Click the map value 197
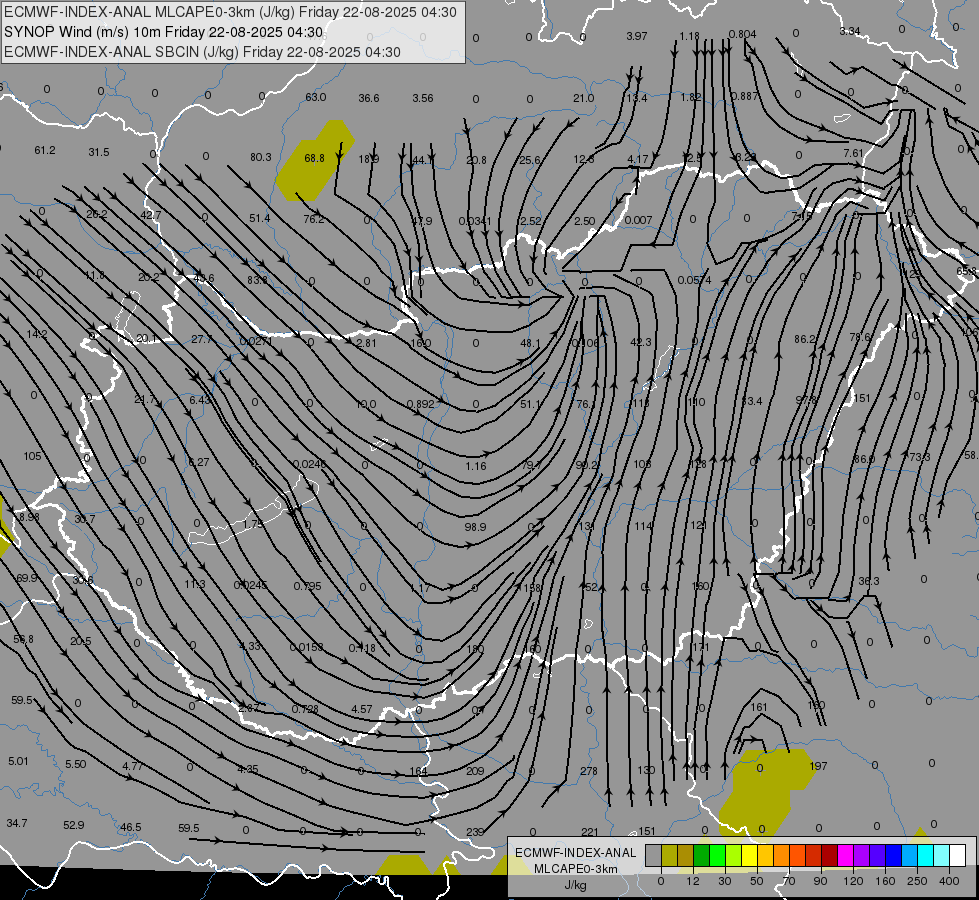 (x=818, y=766)
